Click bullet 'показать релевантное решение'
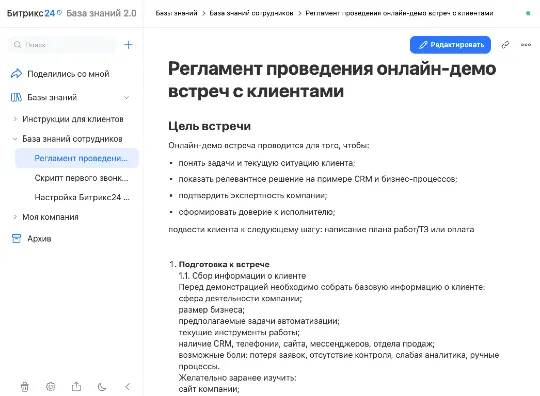 coord(318,179)
